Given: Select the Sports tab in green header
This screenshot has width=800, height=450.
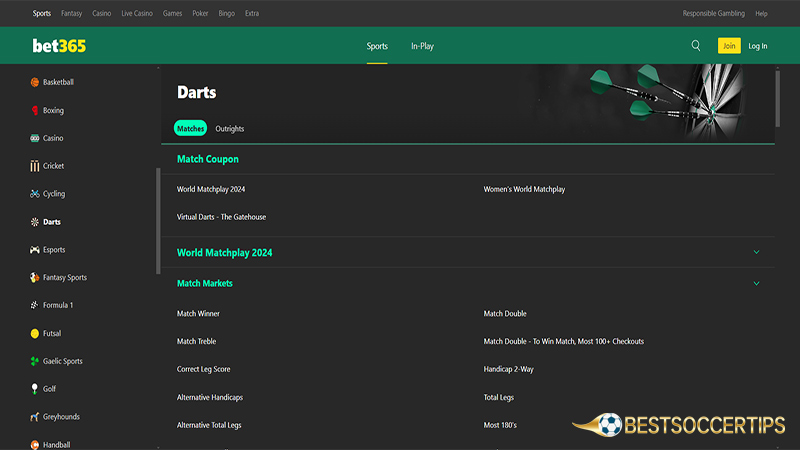Looking at the screenshot, I should [x=377, y=46].
